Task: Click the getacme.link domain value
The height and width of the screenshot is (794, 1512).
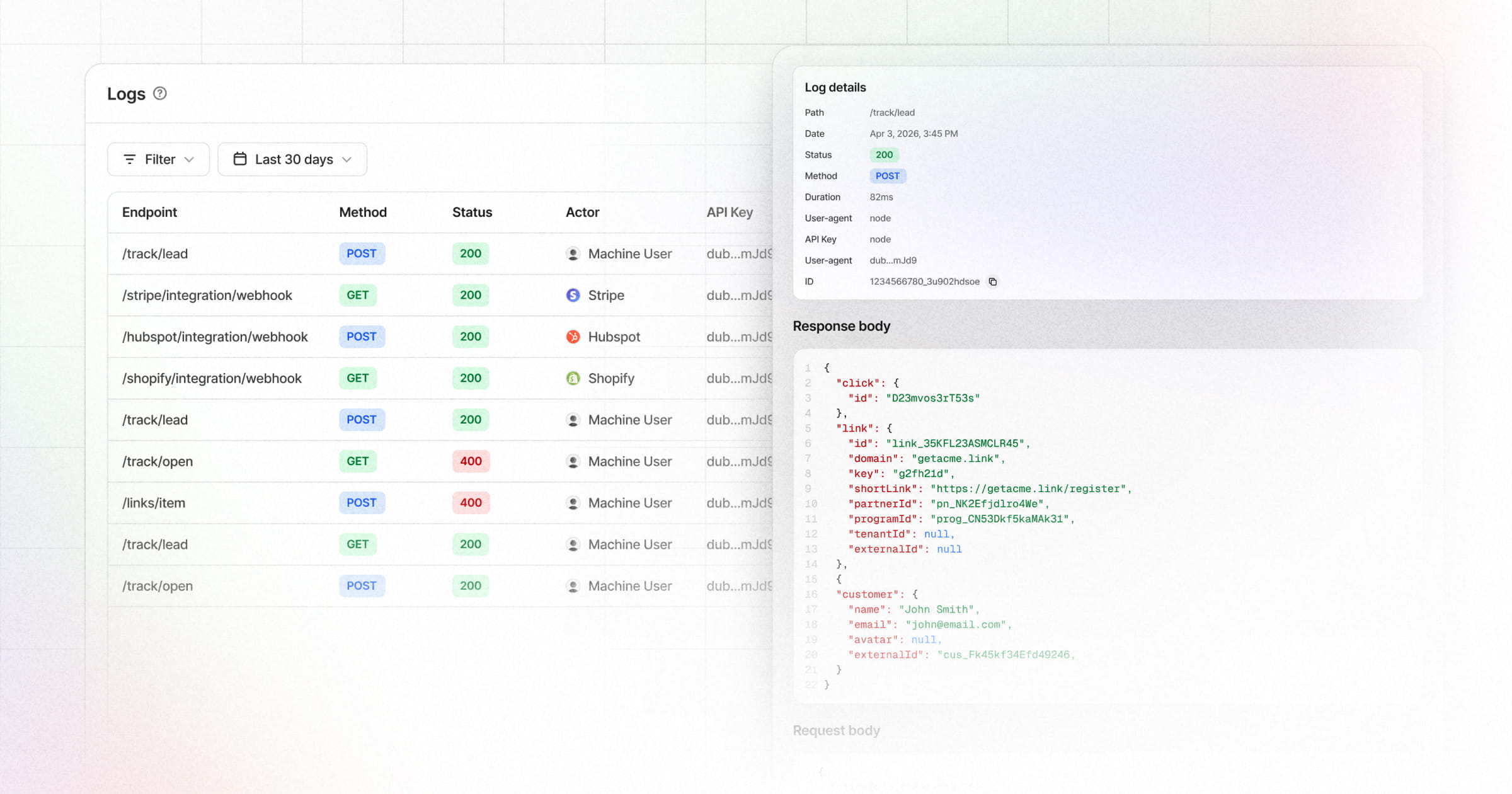Action: (954, 459)
